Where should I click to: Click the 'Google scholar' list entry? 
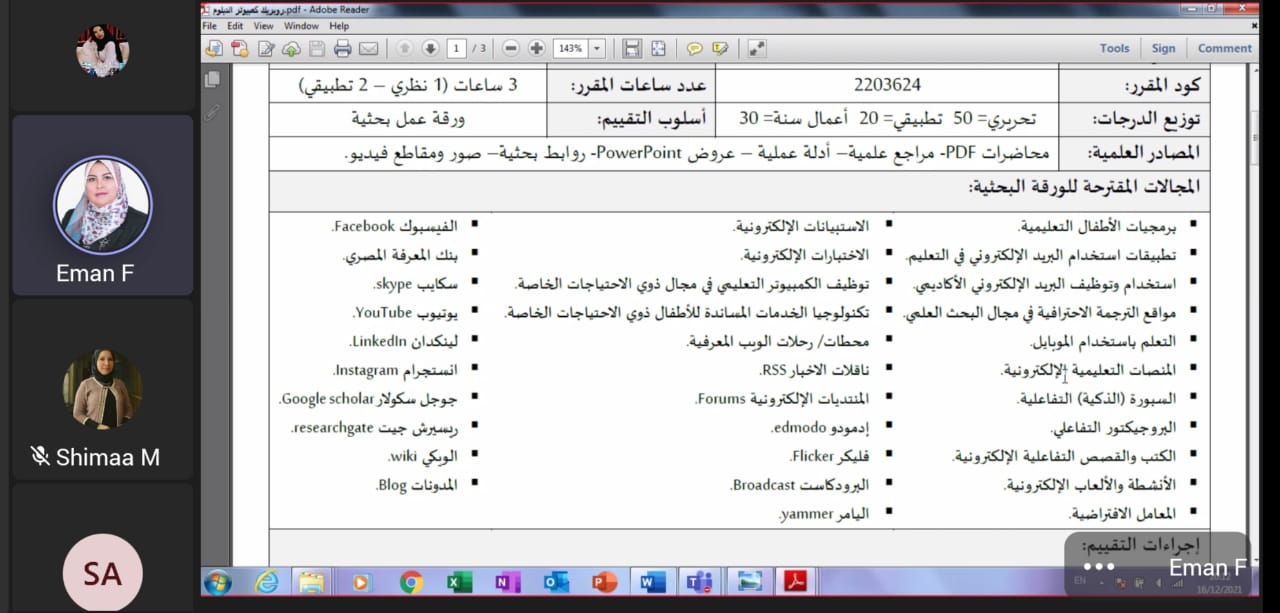(367, 399)
